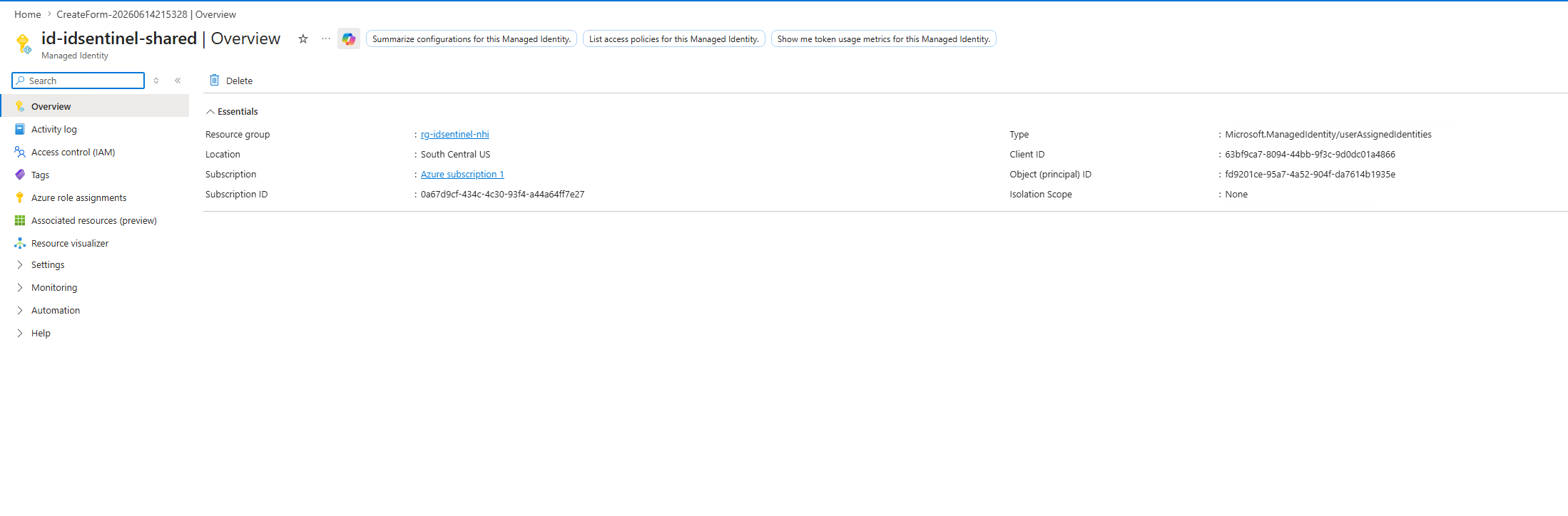The height and width of the screenshot is (516, 1568).
Task: Click the Delete button label
Action: click(239, 81)
